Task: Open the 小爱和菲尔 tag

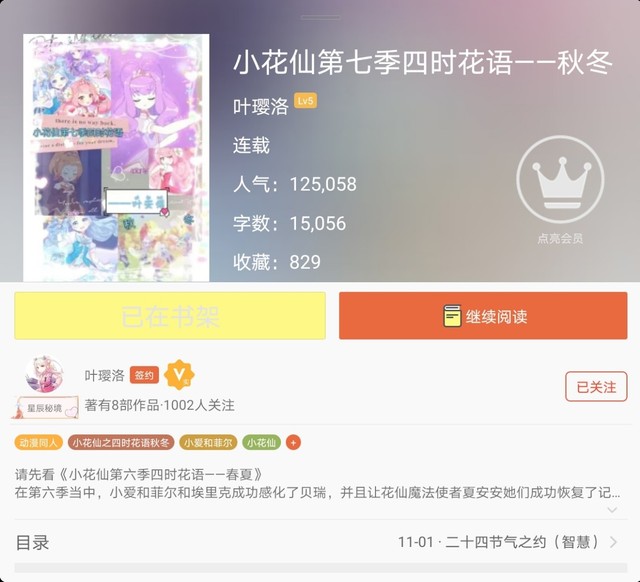Action: [x=208, y=442]
